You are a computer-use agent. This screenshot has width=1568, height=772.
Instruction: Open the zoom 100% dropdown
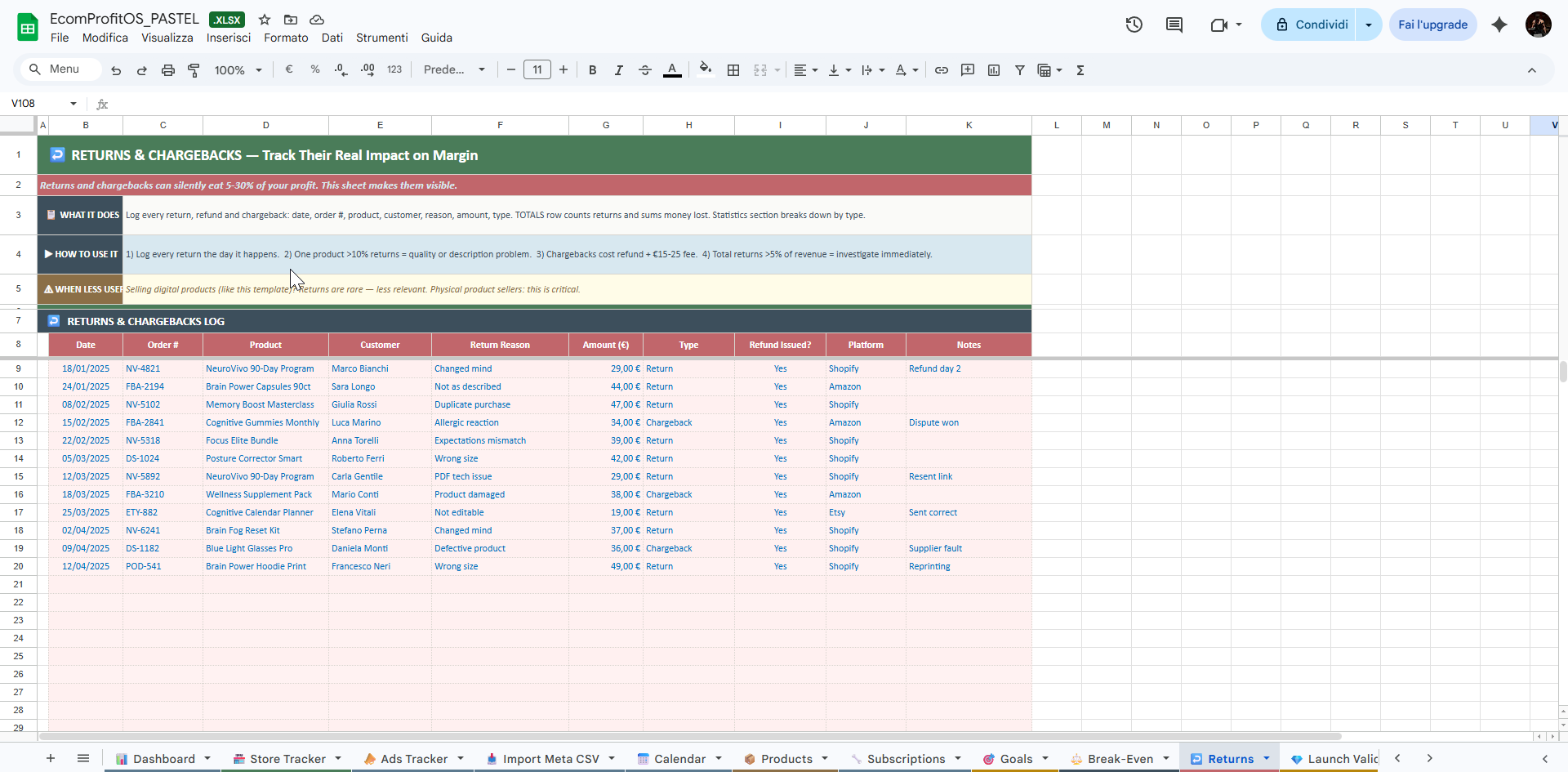238,70
